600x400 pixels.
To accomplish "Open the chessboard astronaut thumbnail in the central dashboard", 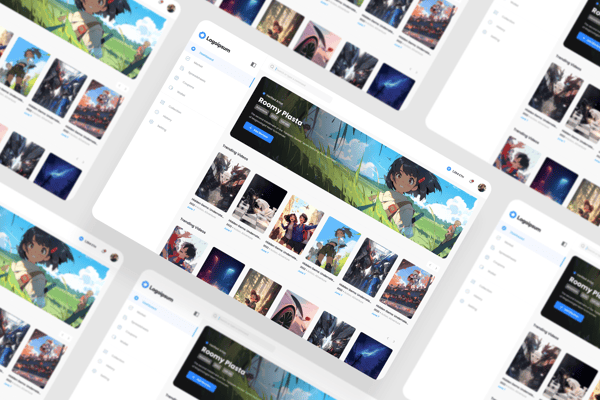I will pos(260,204).
